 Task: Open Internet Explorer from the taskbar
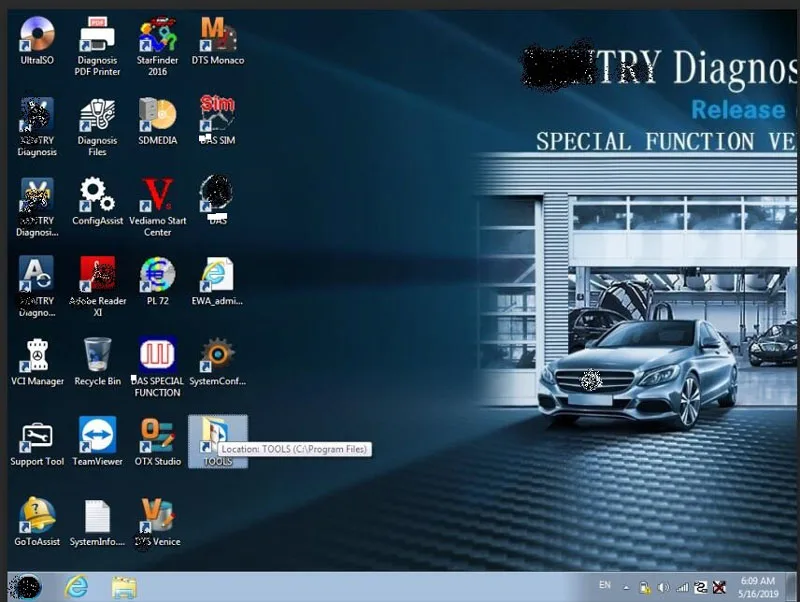pyautogui.click(x=77, y=587)
